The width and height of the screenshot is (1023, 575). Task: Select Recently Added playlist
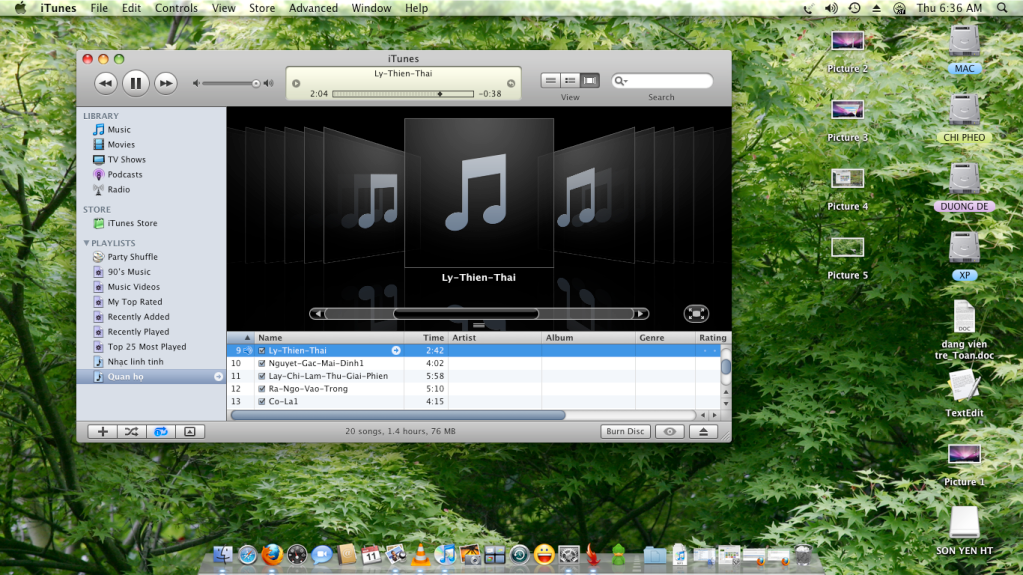pos(138,317)
